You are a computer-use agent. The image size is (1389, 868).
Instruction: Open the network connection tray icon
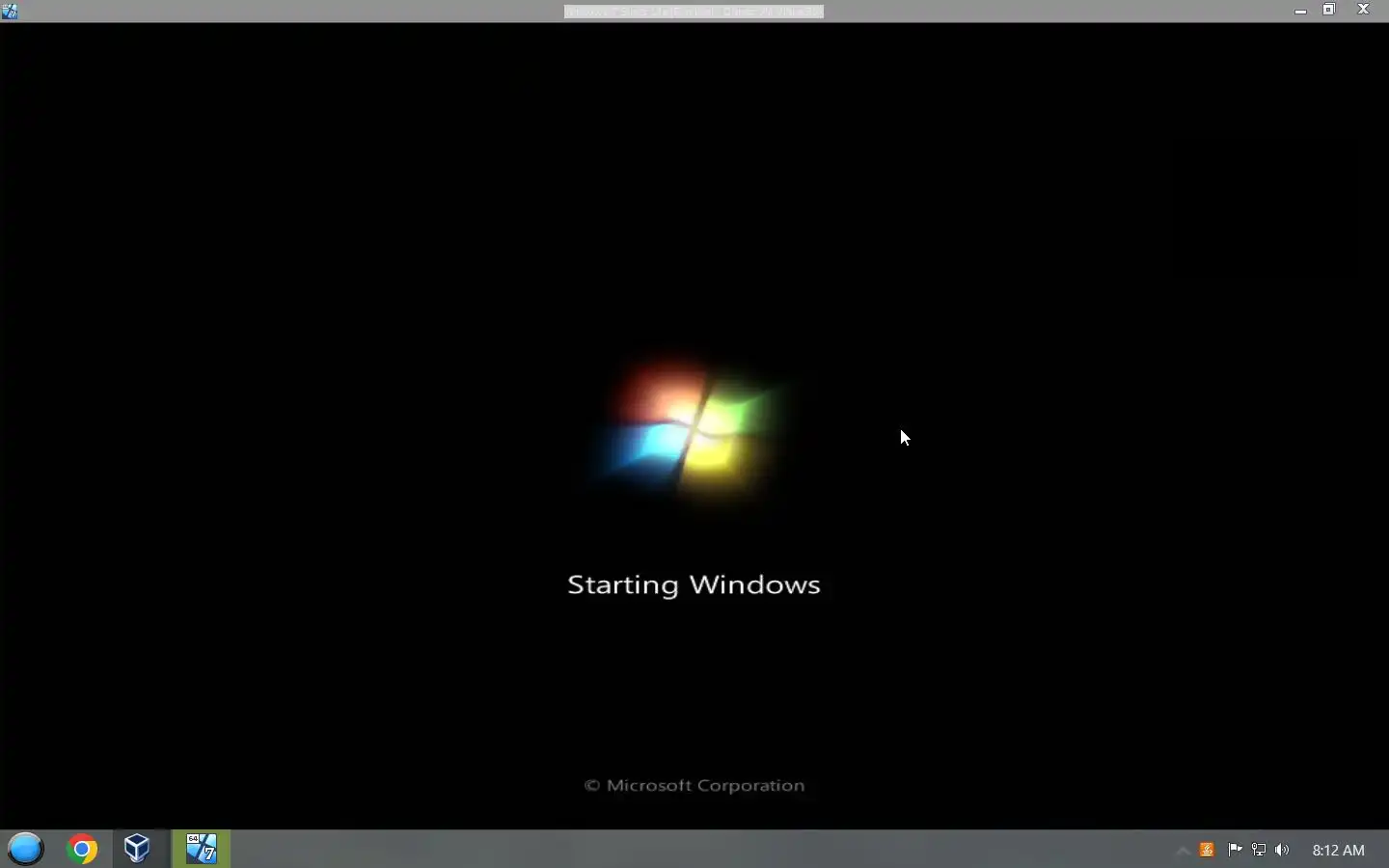(1259, 850)
